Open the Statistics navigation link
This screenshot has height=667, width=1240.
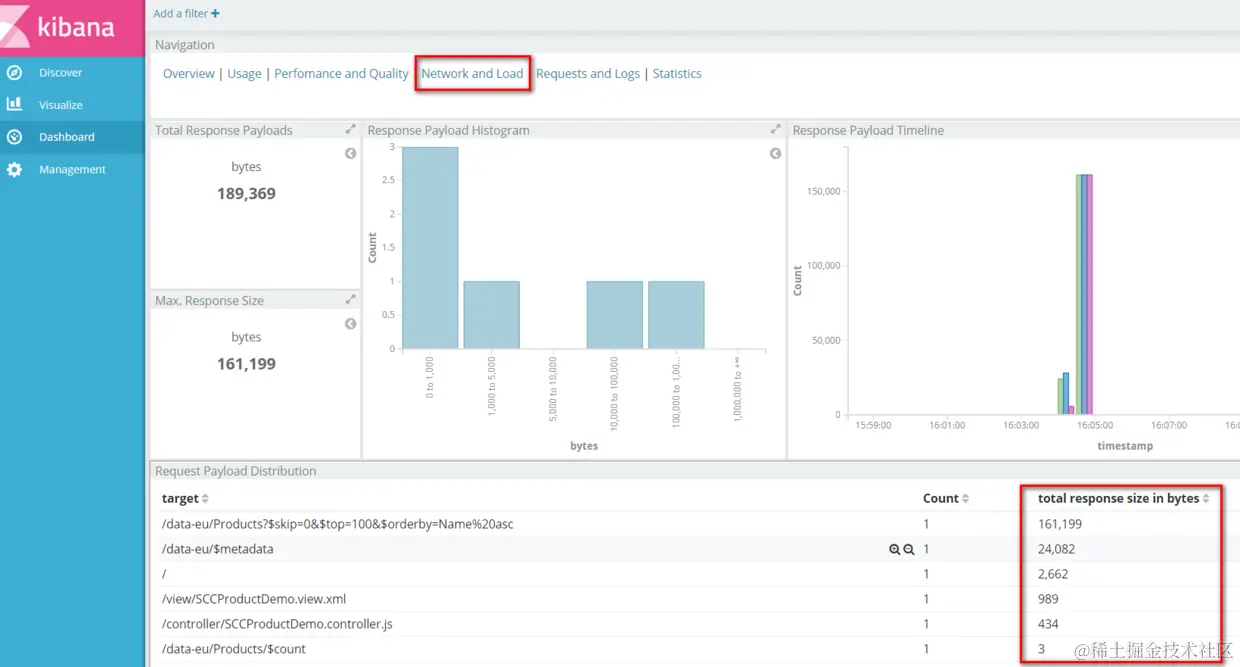[677, 73]
